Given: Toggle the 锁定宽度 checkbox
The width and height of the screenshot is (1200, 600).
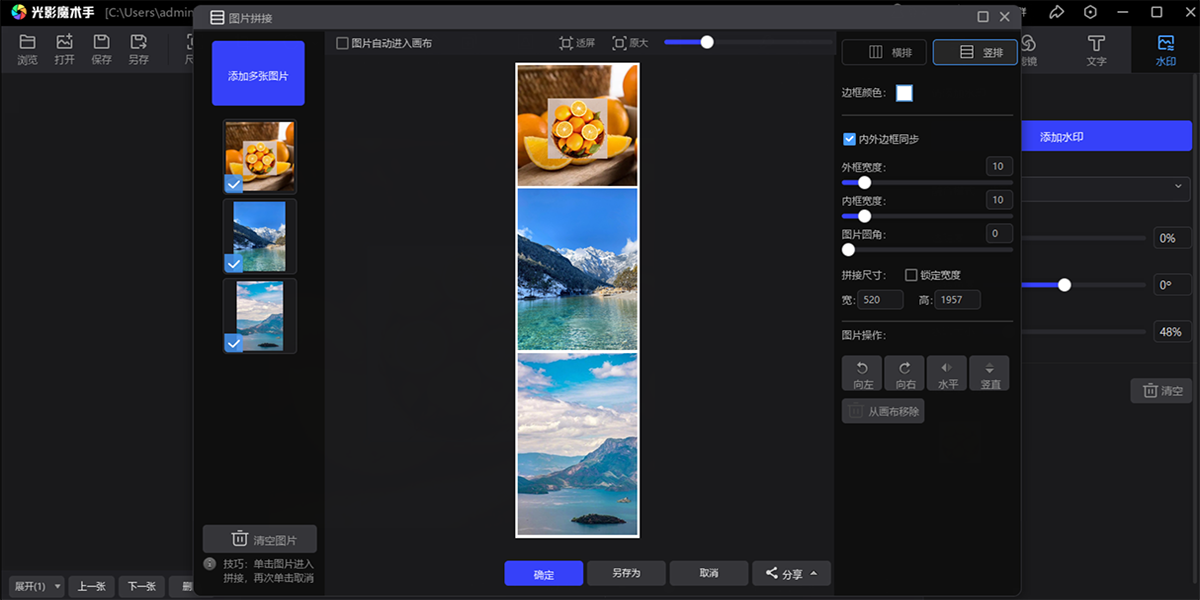Looking at the screenshot, I should [x=911, y=275].
